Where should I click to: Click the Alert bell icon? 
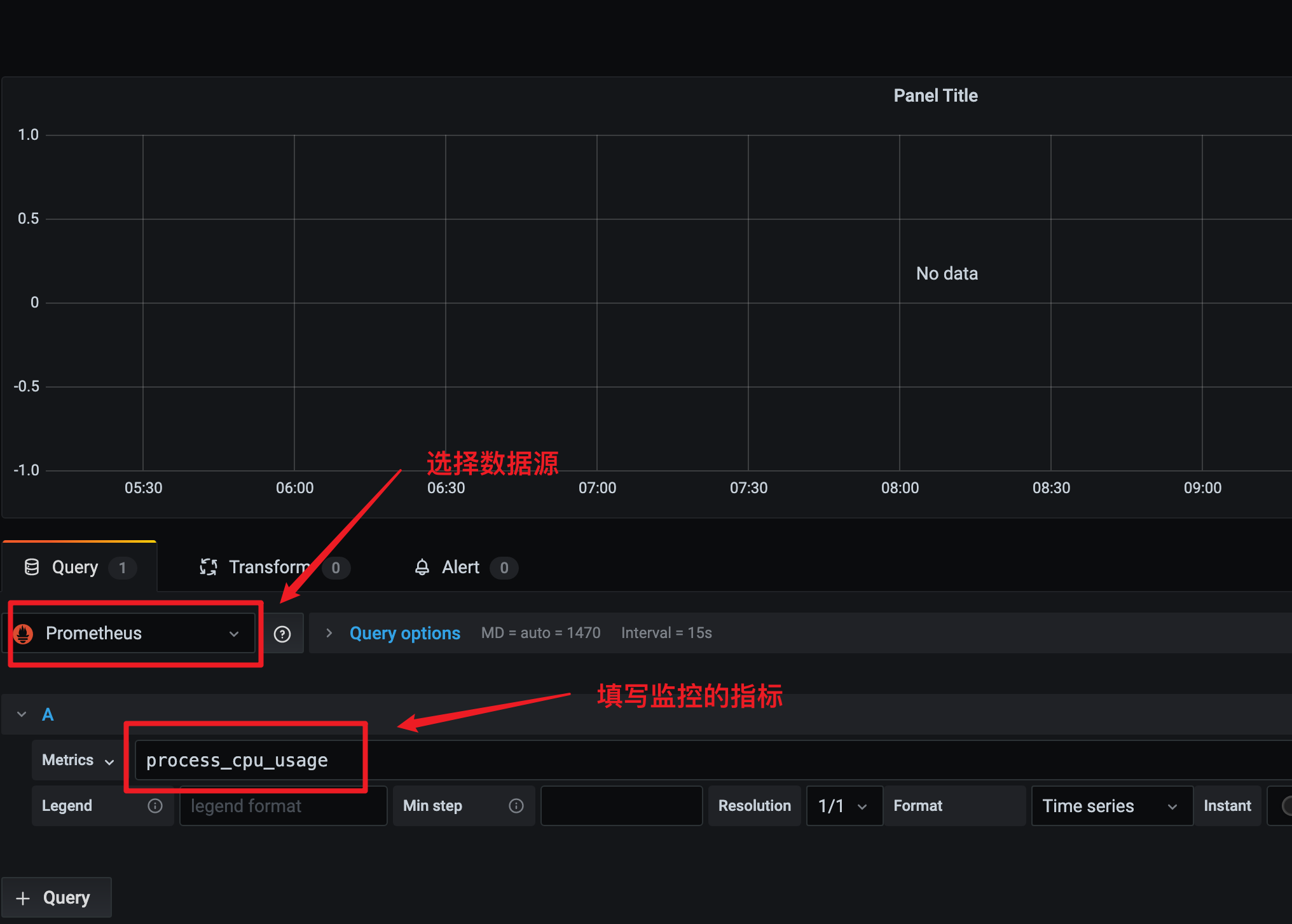click(422, 567)
